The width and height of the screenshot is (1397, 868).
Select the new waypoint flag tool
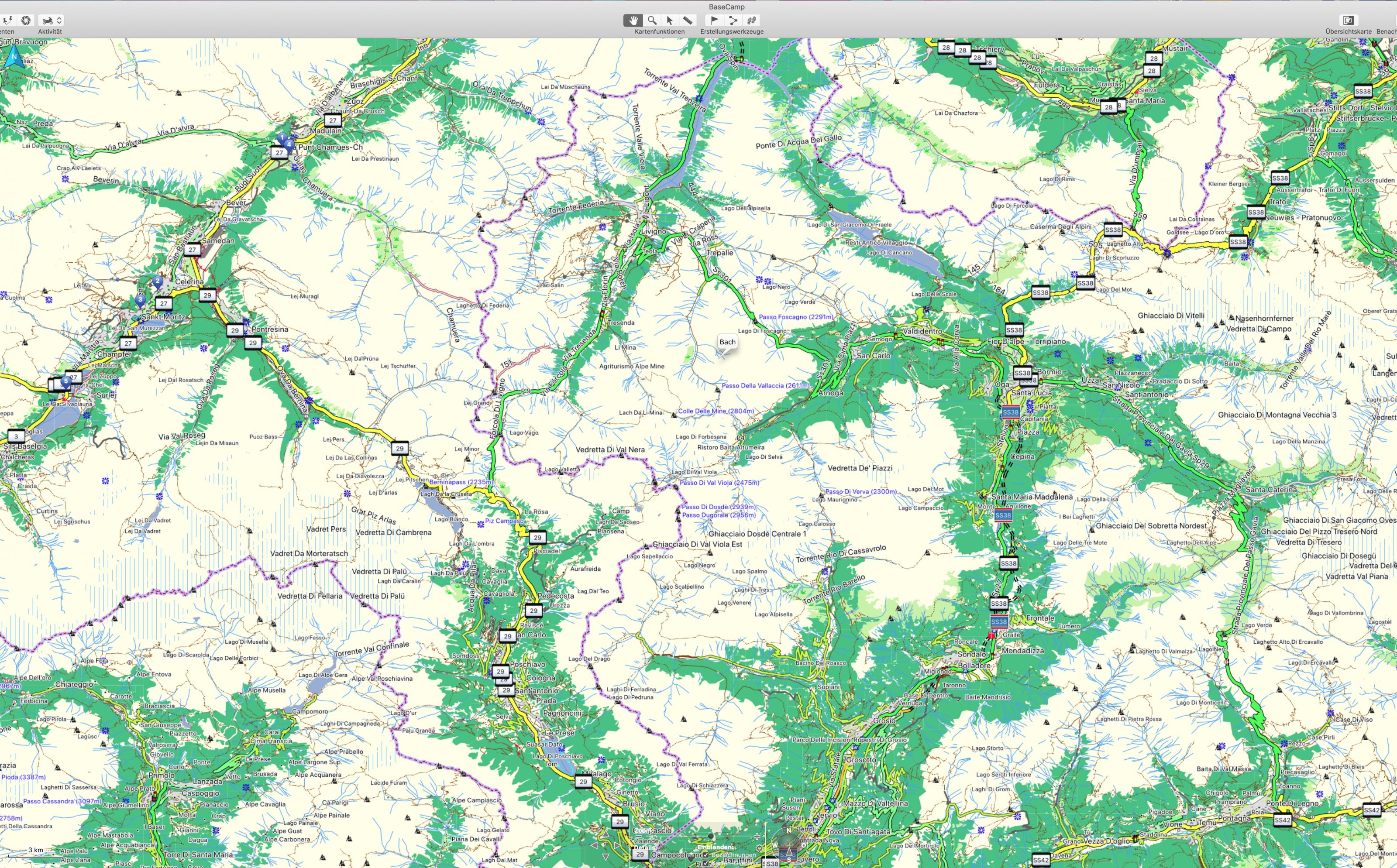pyautogui.click(x=714, y=20)
